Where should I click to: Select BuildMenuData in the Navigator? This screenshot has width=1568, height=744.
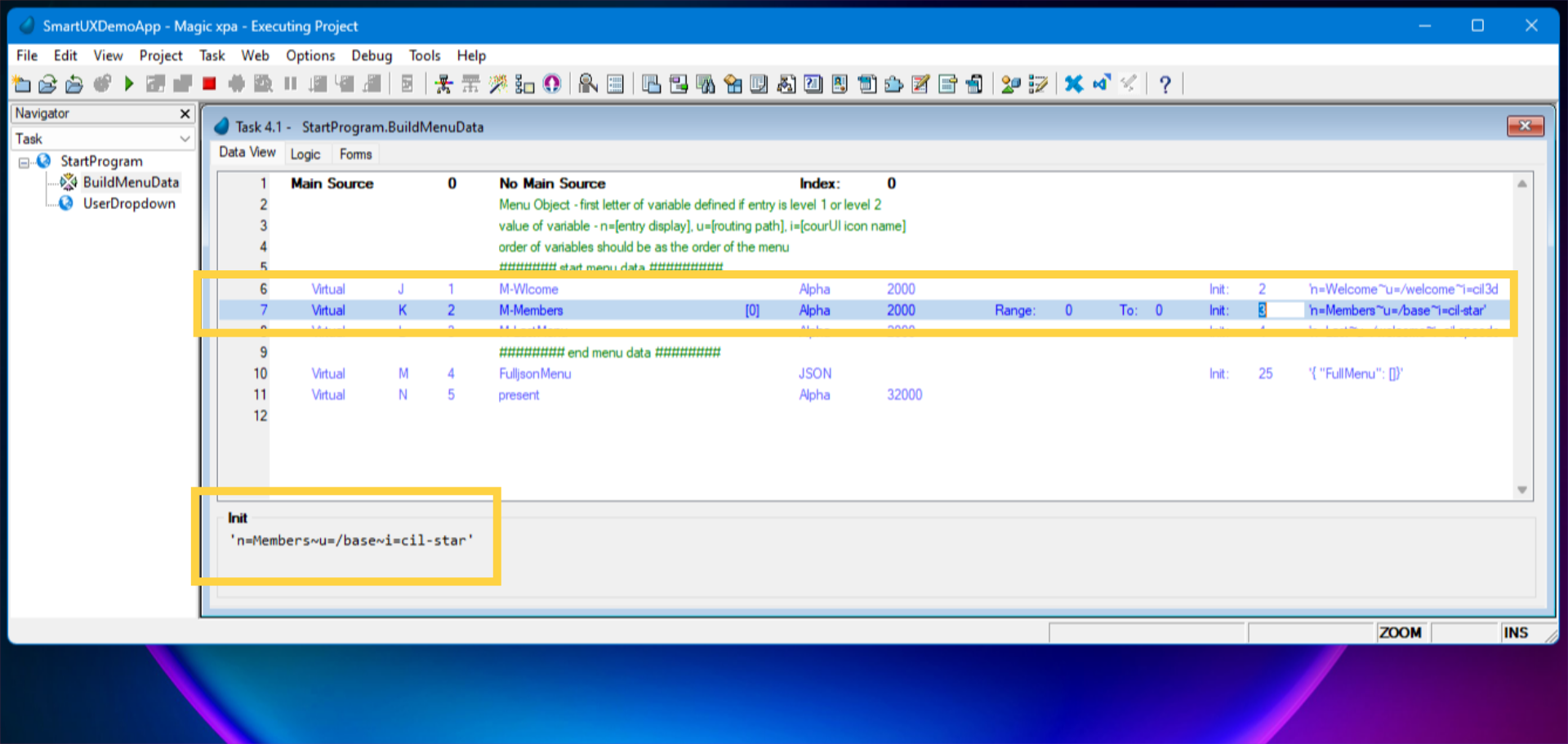(x=131, y=182)
